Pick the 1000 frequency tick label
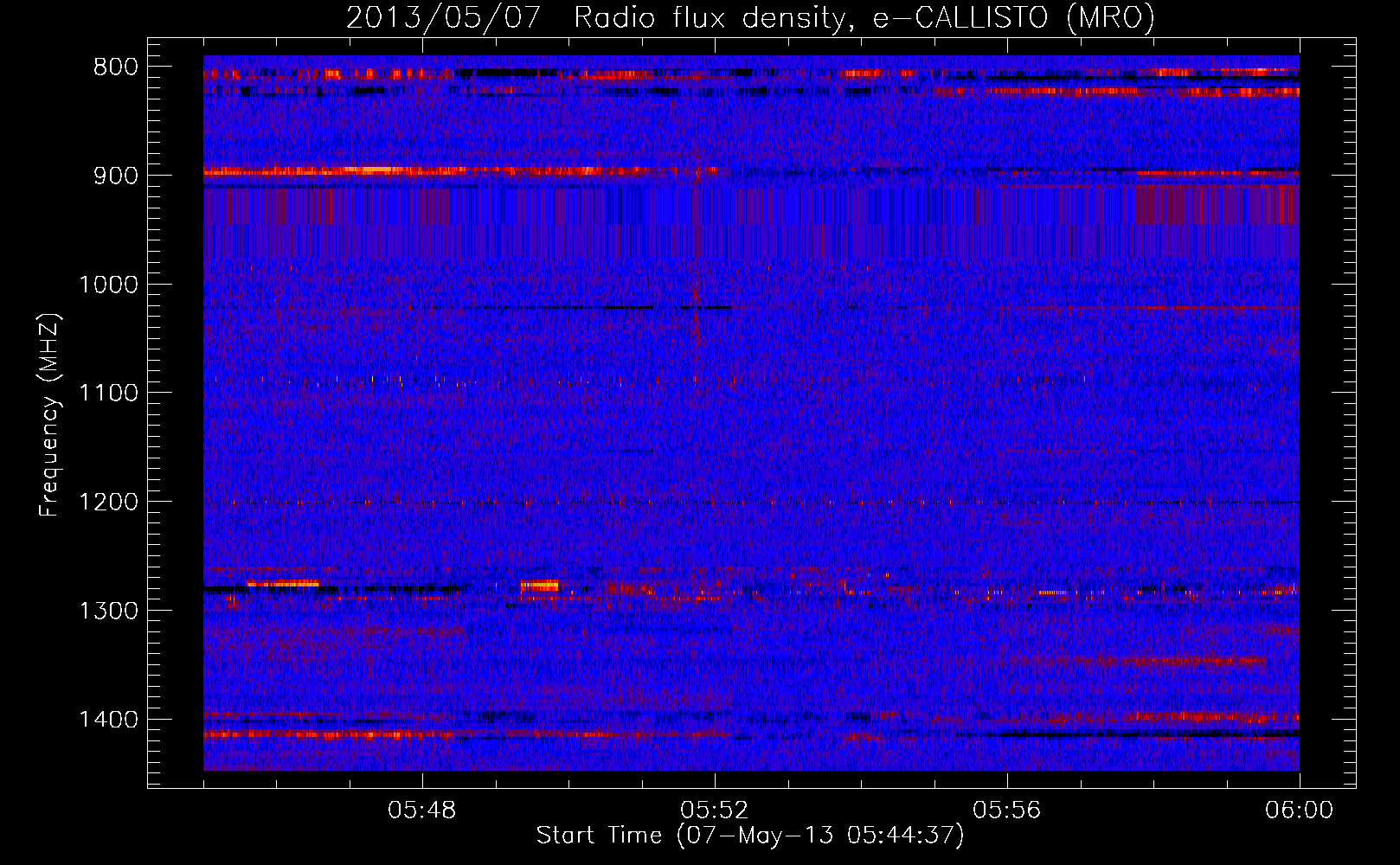This screenshot has height=865, width=1400. pos(109,285)
